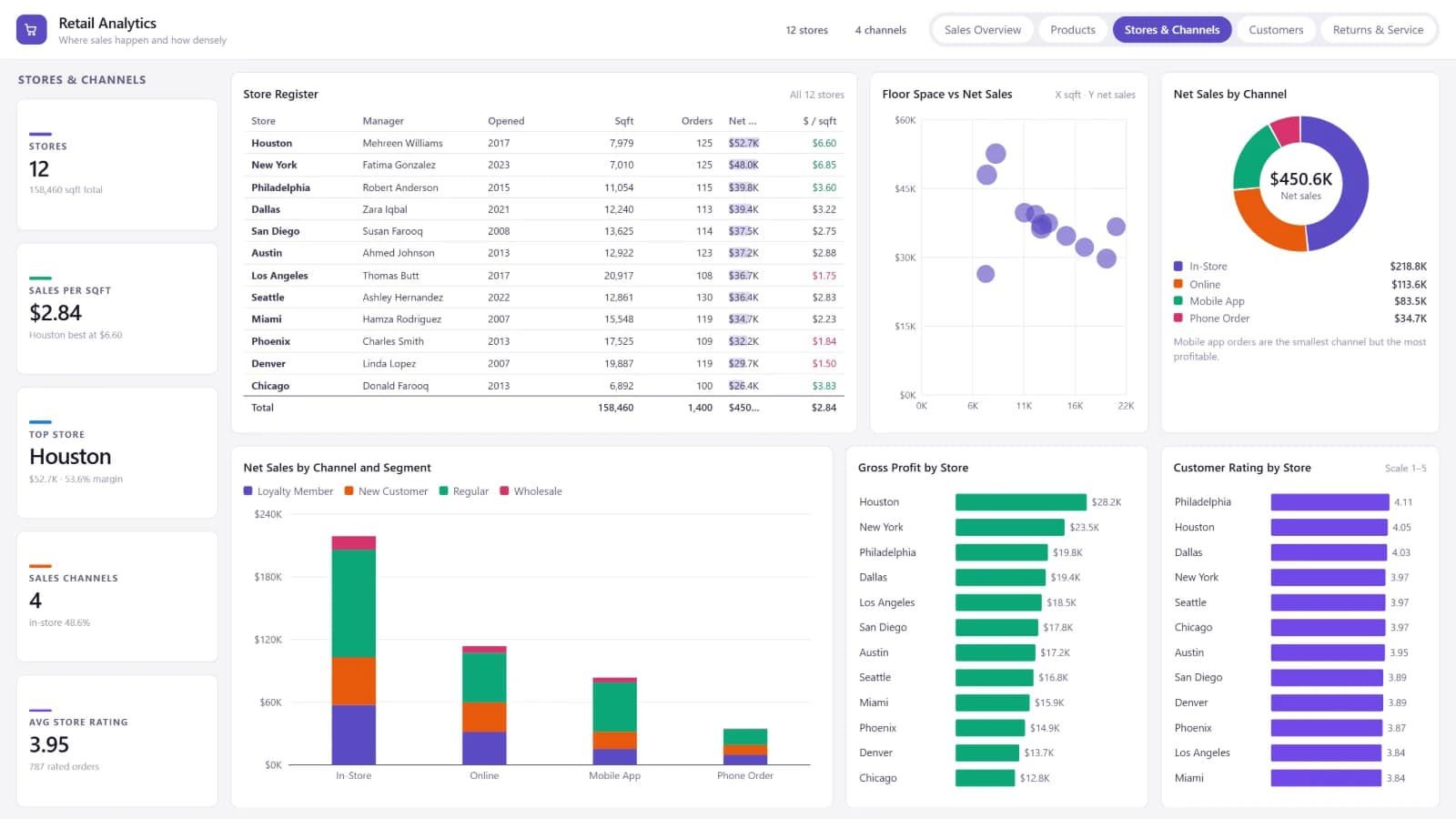Toggle Regular legend item

tap(464, 491)
